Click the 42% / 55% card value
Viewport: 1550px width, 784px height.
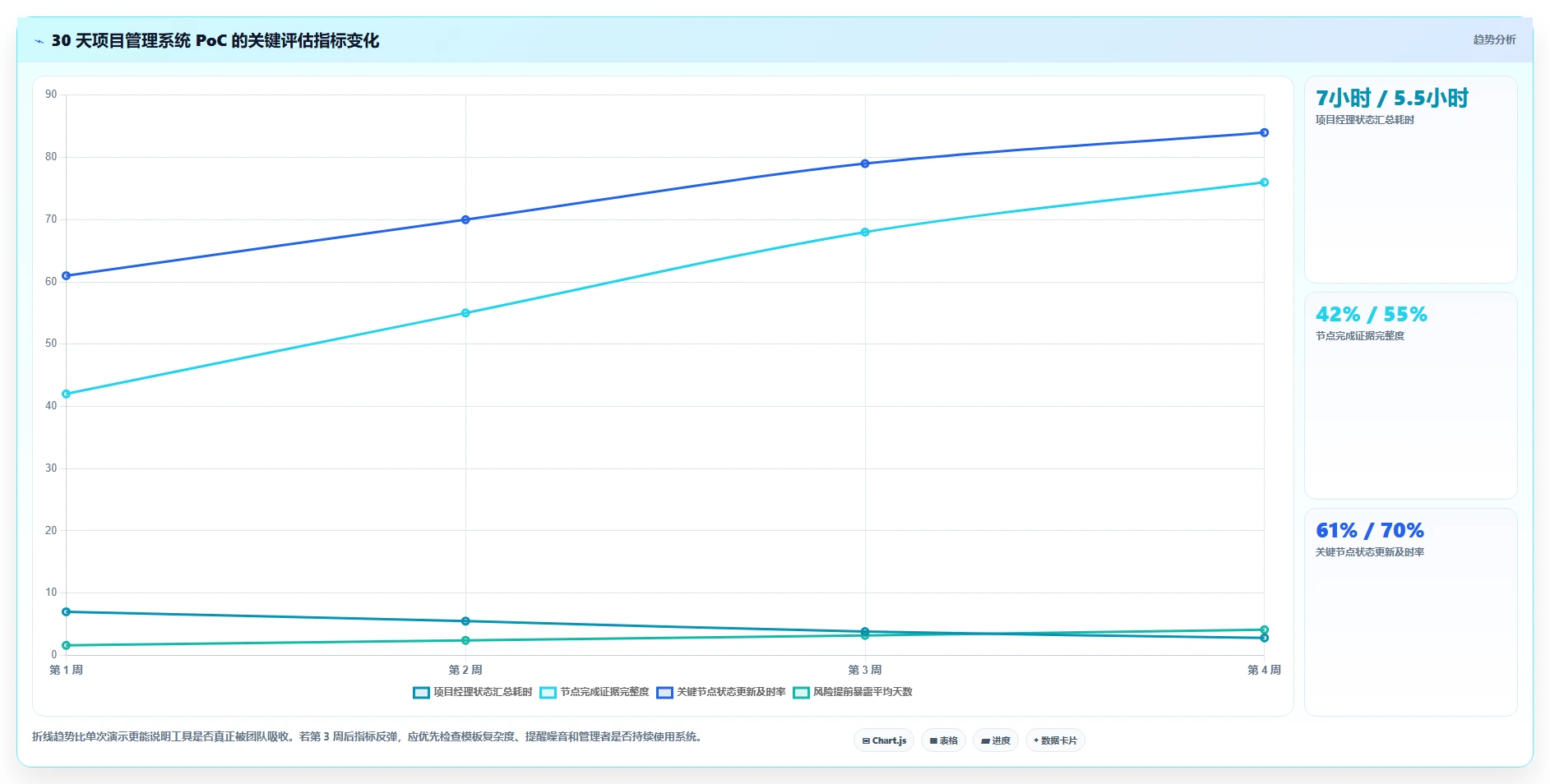1371,314
